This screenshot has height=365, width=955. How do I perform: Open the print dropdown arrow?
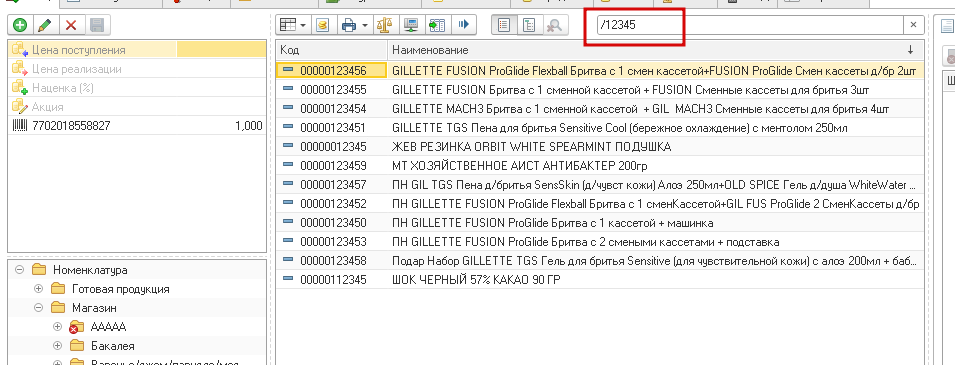tap(365, 25)
